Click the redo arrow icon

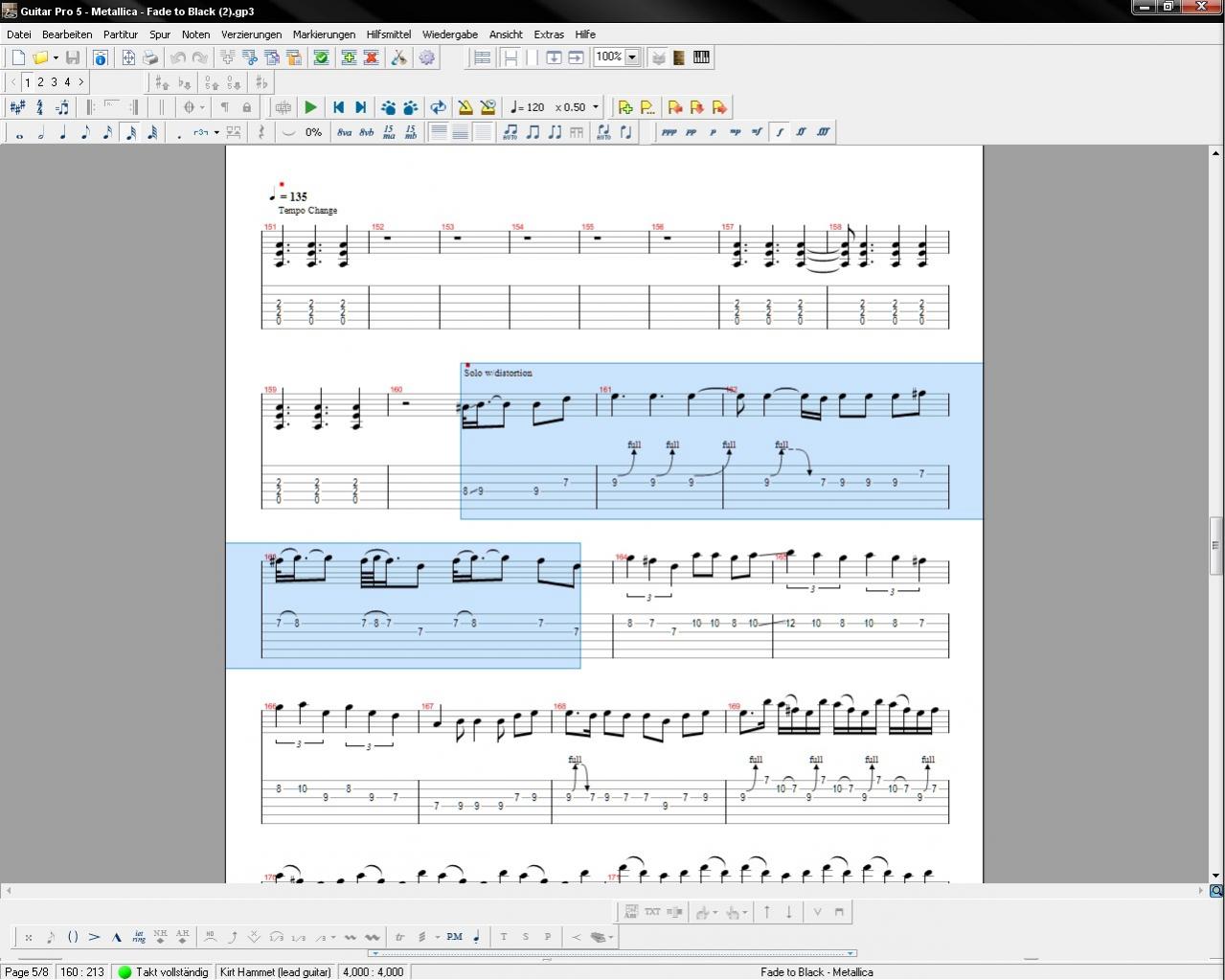pyautogui.click(x=199, y=57)
